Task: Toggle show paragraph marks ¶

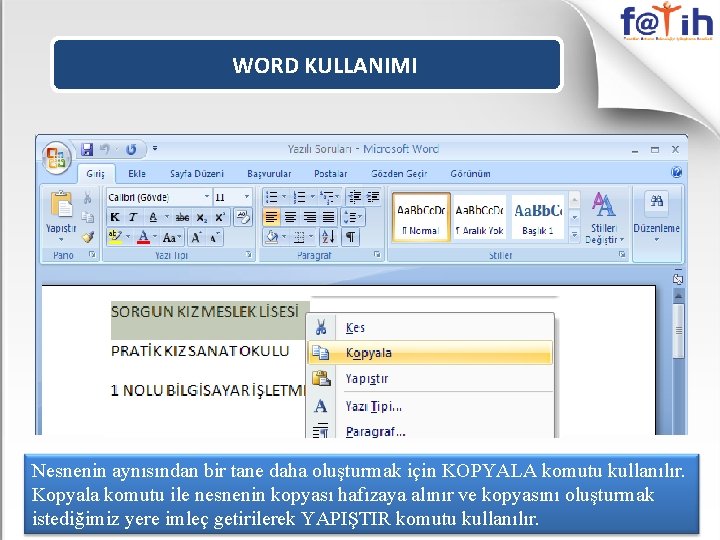Action: 350,237
